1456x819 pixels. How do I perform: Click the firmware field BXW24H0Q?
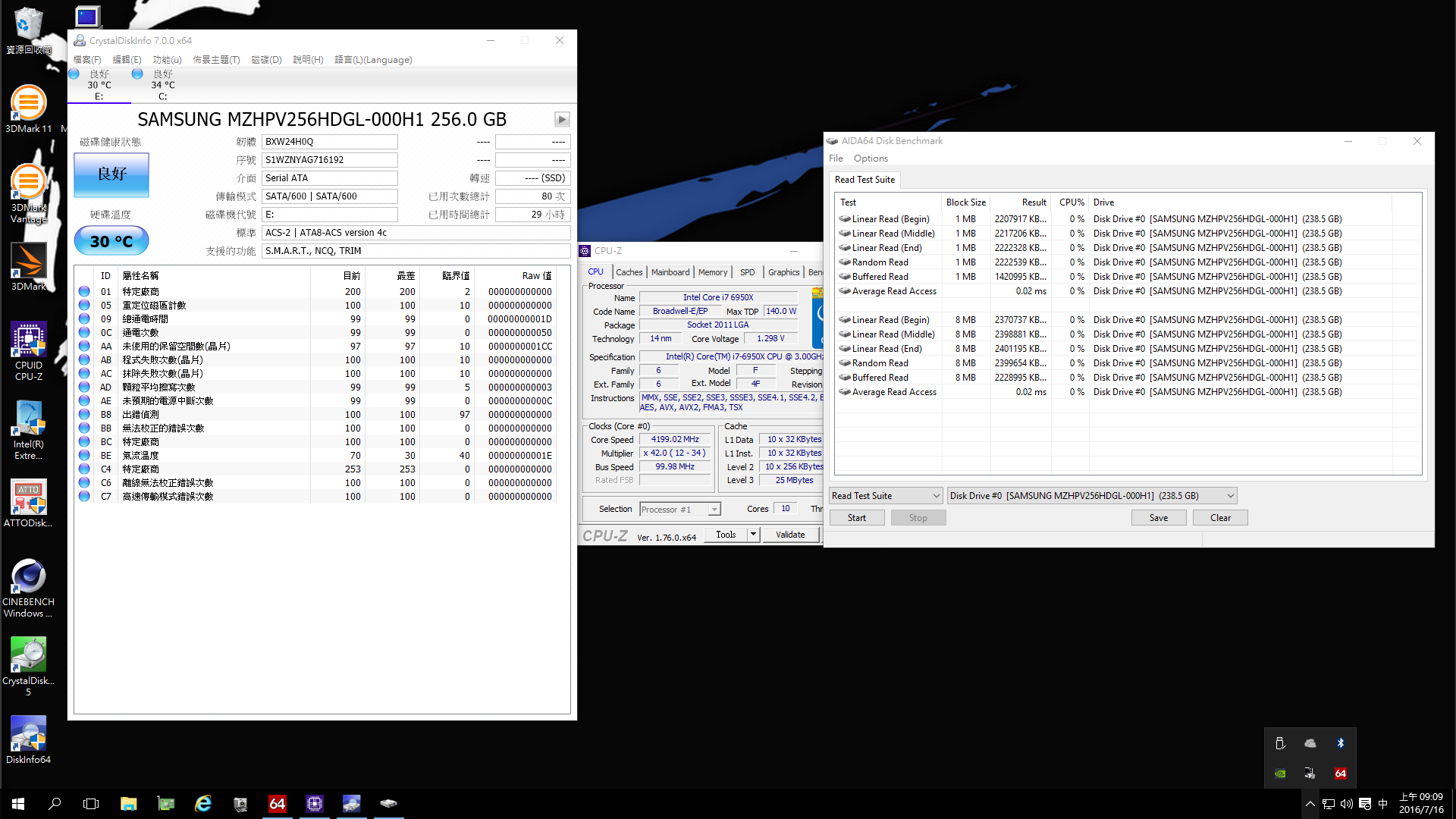tap(330, 142)
